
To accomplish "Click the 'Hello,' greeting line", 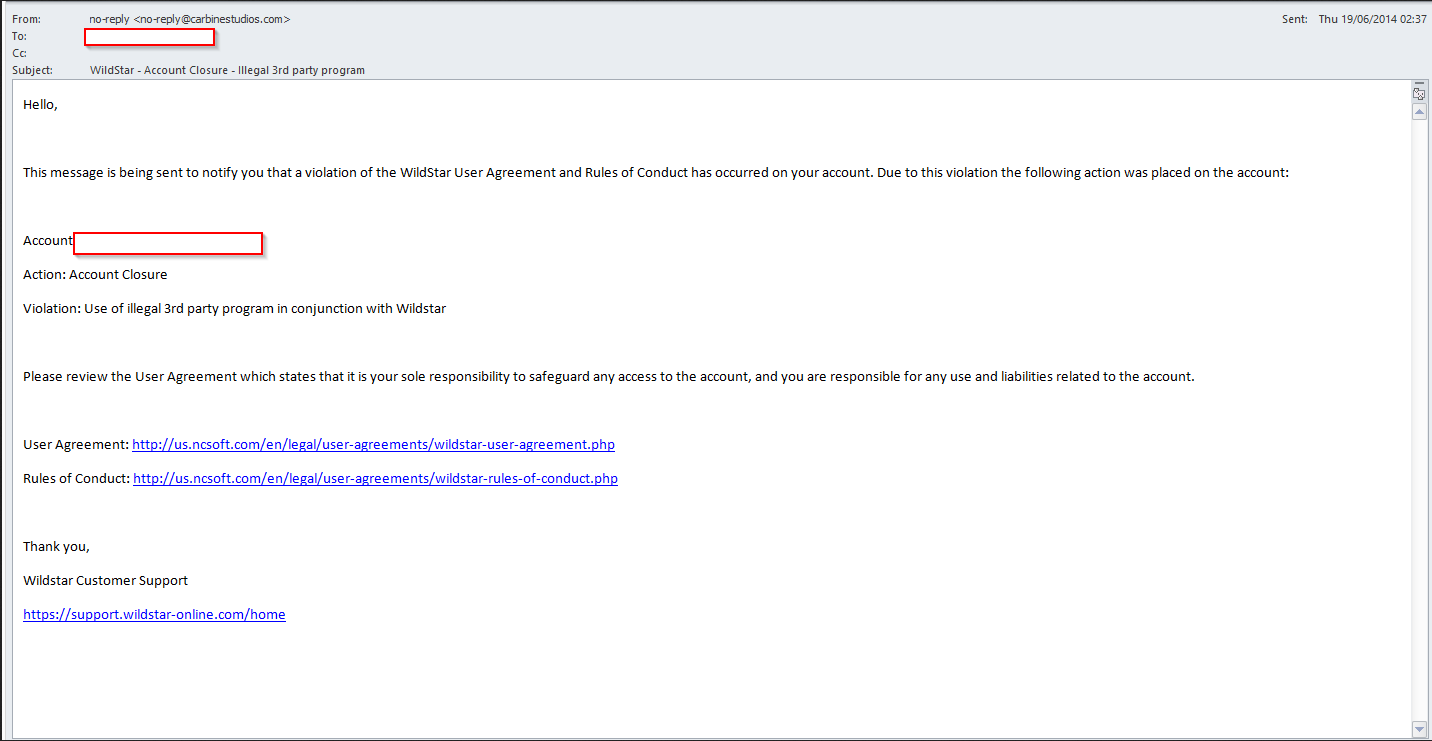I will point(40,104).
